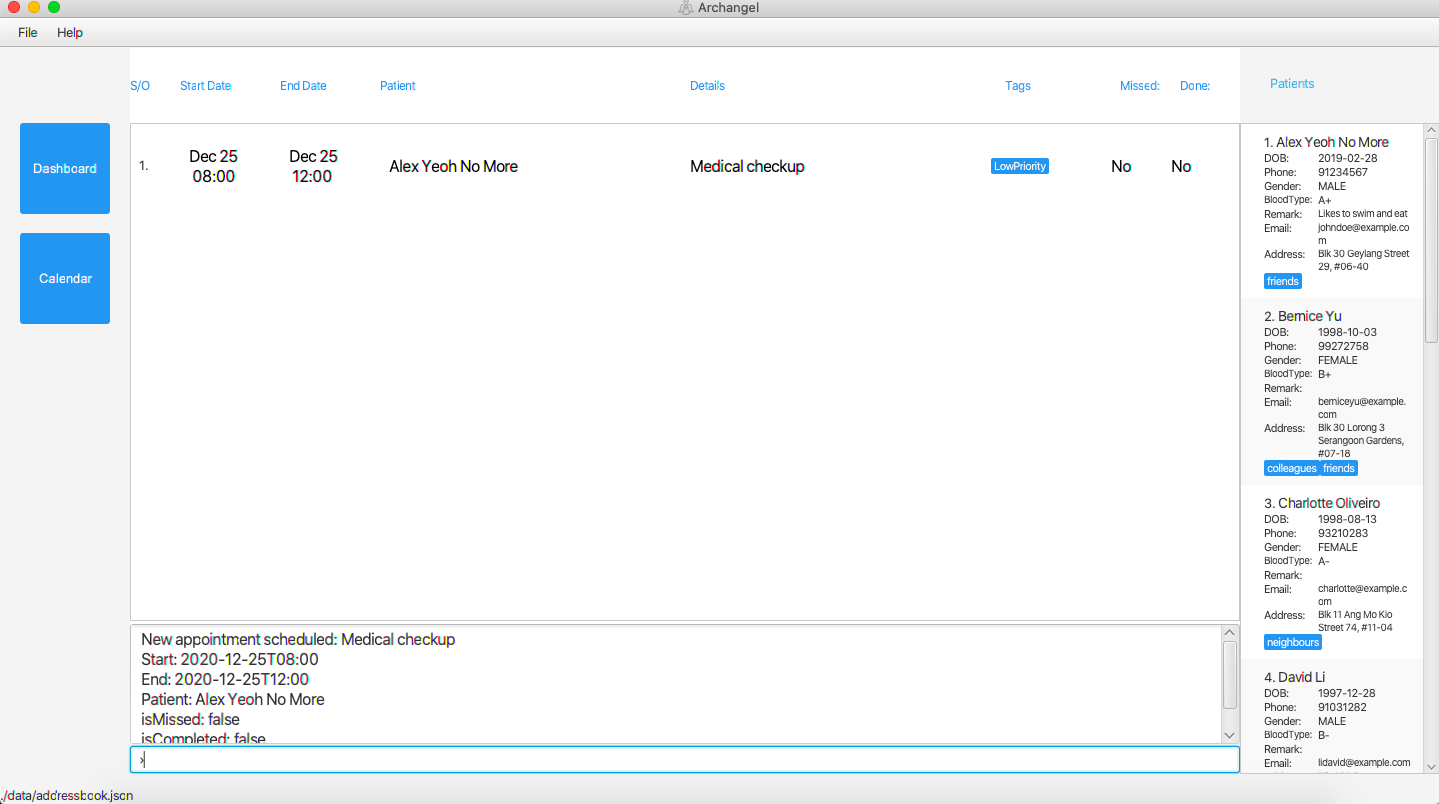Image resolution: width=1439 pixels, height=804 pixels.
Task: Click the Missed column header
Action: tap(1139, 86)
